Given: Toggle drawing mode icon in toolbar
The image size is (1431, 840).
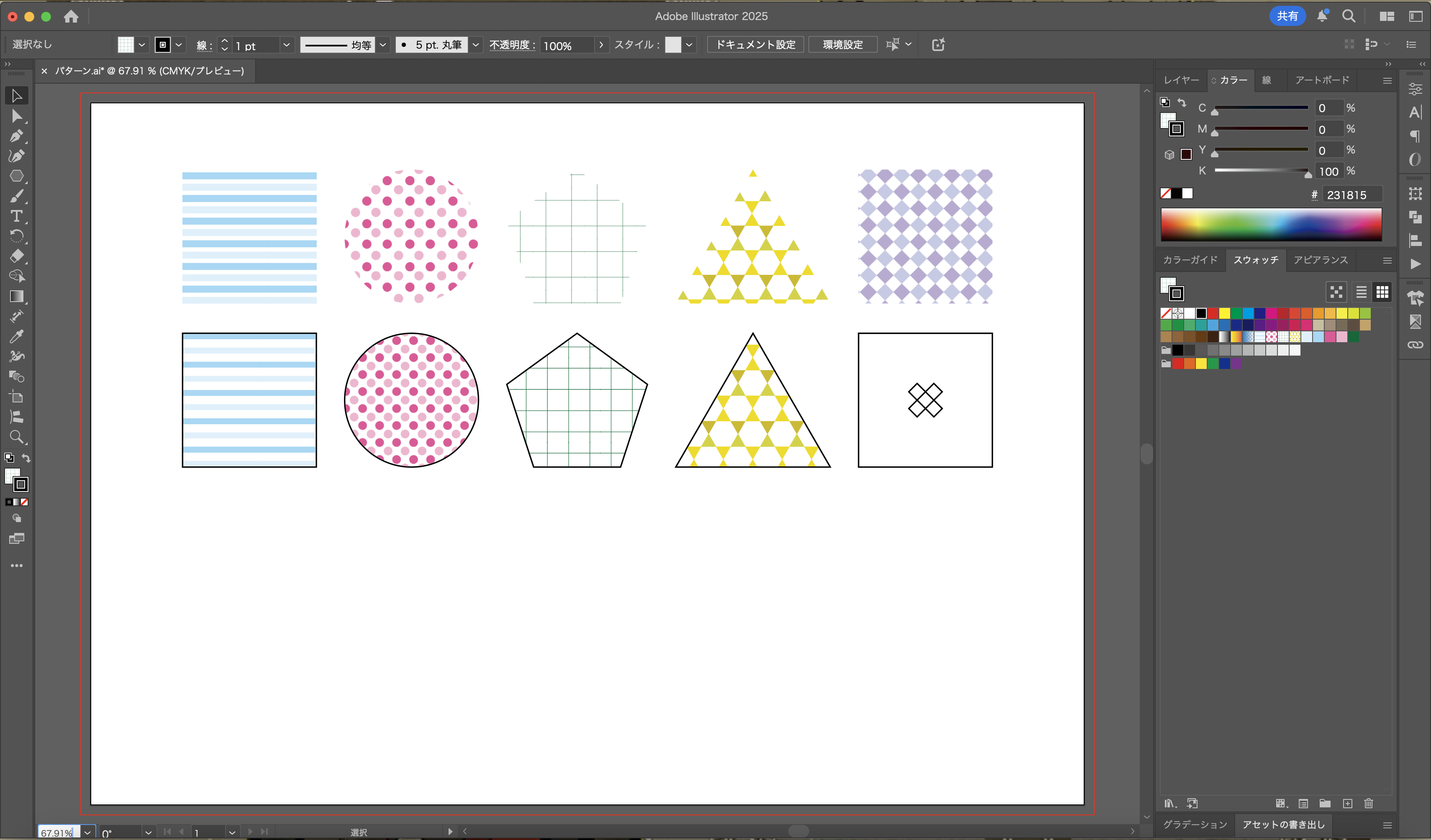Looking at the screenshot, I should coord(16,518).
